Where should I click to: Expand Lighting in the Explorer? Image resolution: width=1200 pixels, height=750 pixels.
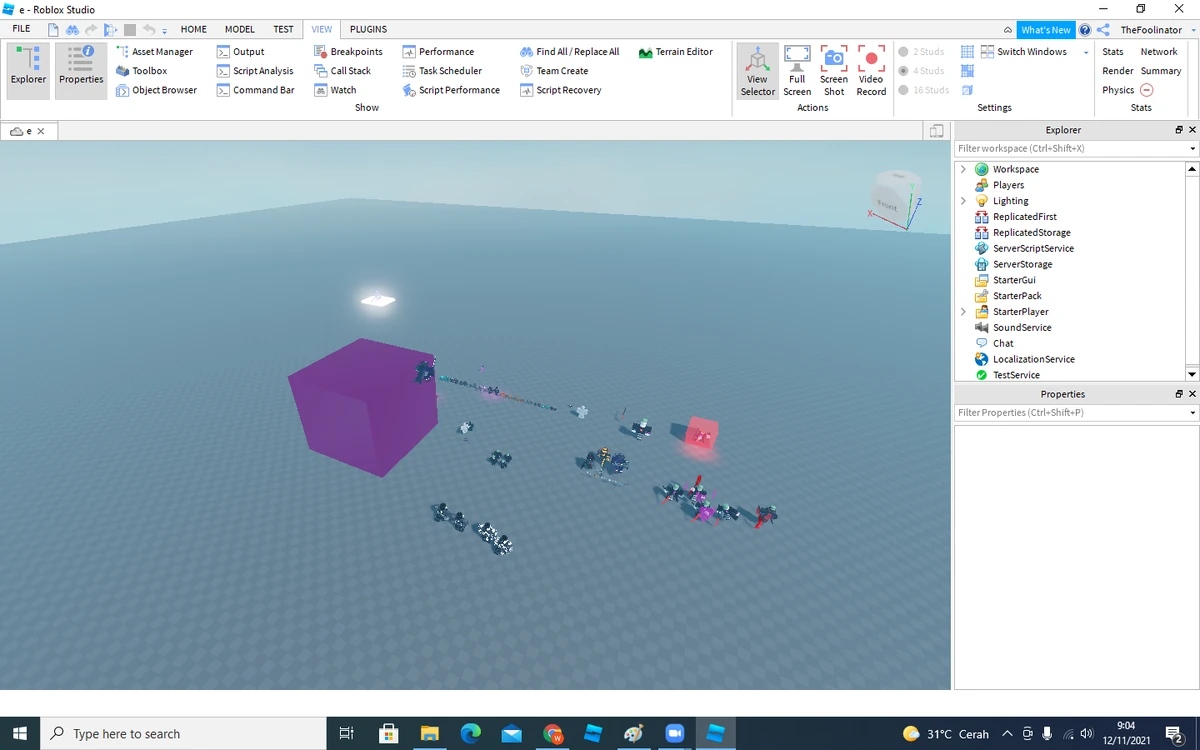coord(963,200)
